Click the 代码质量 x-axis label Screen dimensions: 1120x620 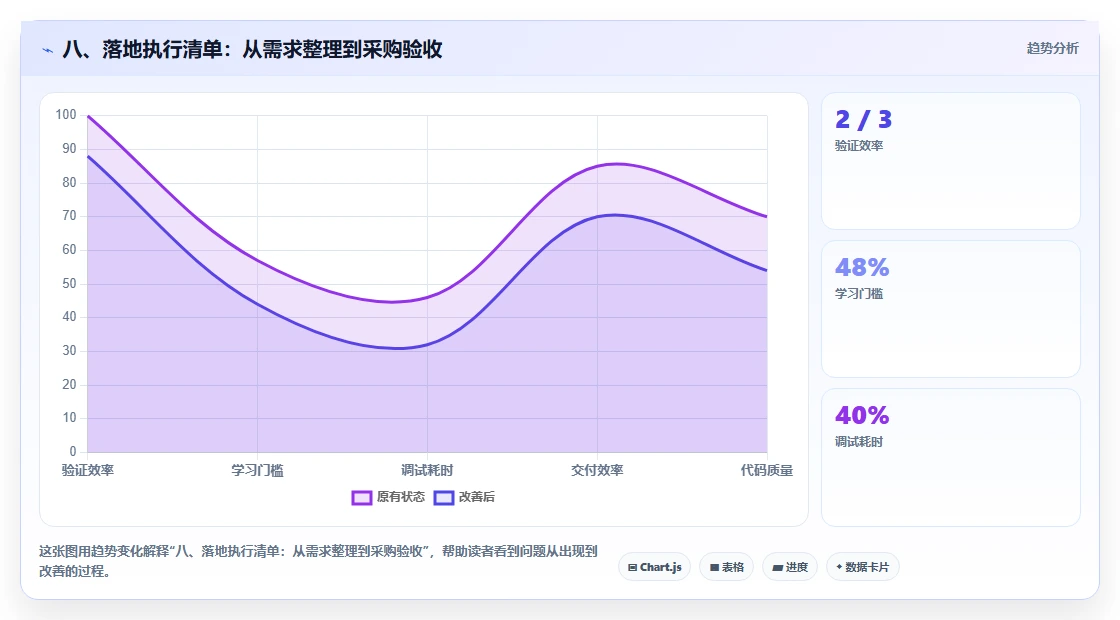coord(766,470)
